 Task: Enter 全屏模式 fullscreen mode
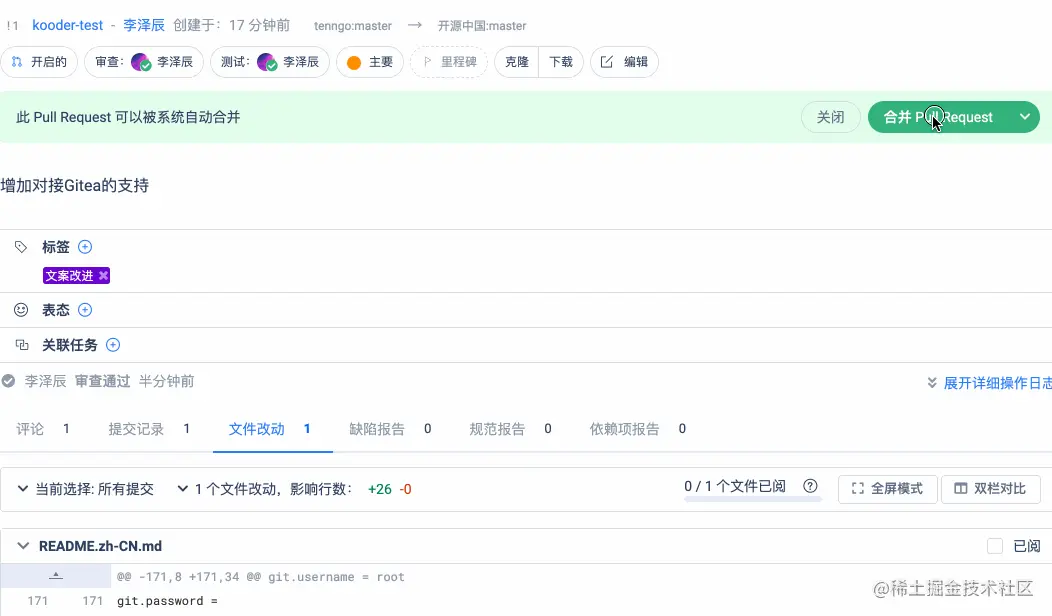(887, 489)
